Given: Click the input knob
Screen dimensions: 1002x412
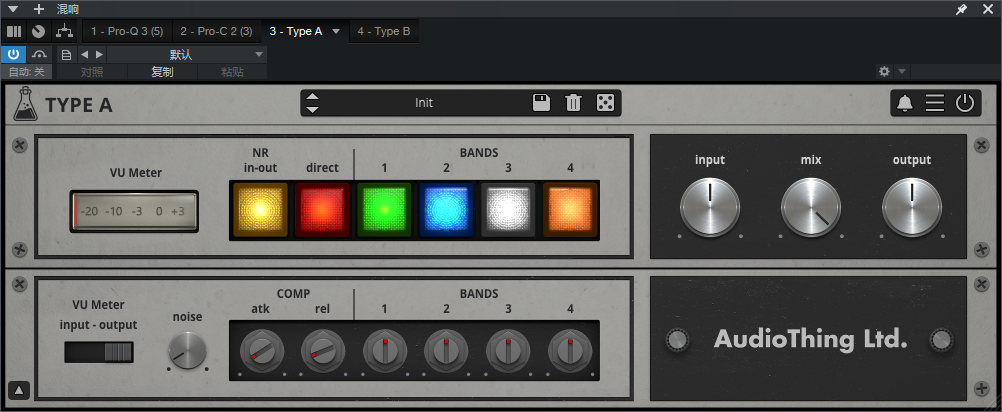Looking at the screenshot, I should [710, 208].
